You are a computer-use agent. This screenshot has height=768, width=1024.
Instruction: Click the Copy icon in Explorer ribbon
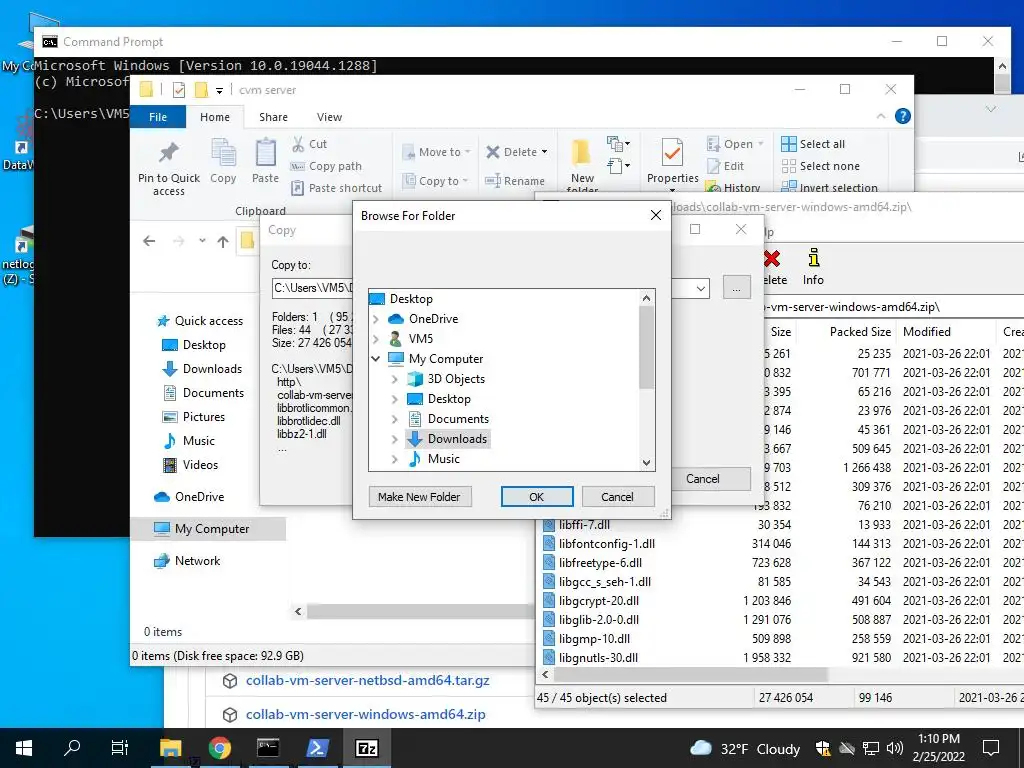[x=223, y=161]
